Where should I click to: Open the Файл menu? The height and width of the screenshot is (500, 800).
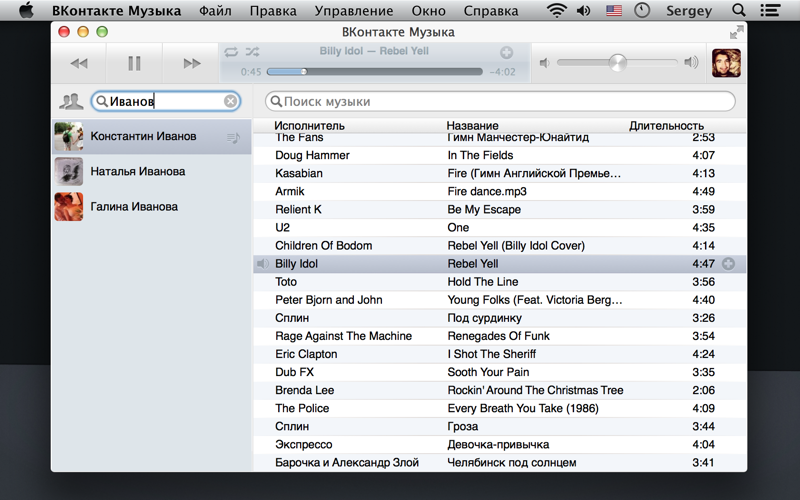pos(215,11)
